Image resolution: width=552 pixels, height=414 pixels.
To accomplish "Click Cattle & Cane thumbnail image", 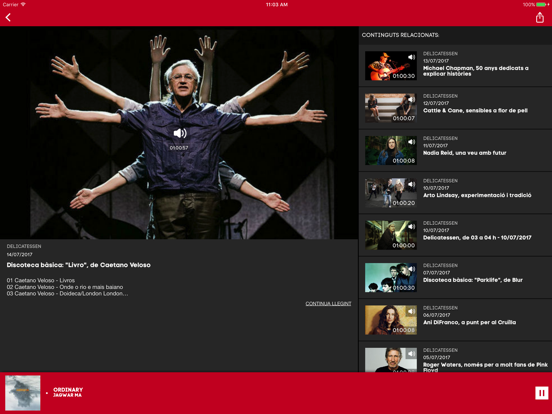I will [x=391, y=108].
